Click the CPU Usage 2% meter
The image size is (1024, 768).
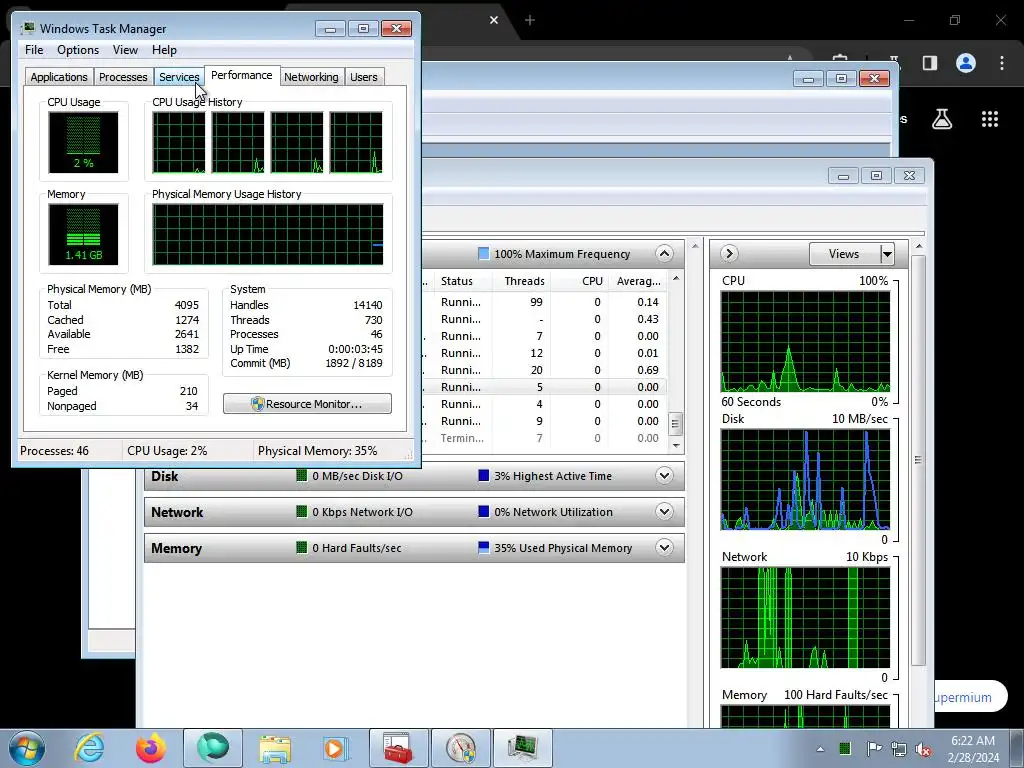pyautogui.click(x=83, y=142)
